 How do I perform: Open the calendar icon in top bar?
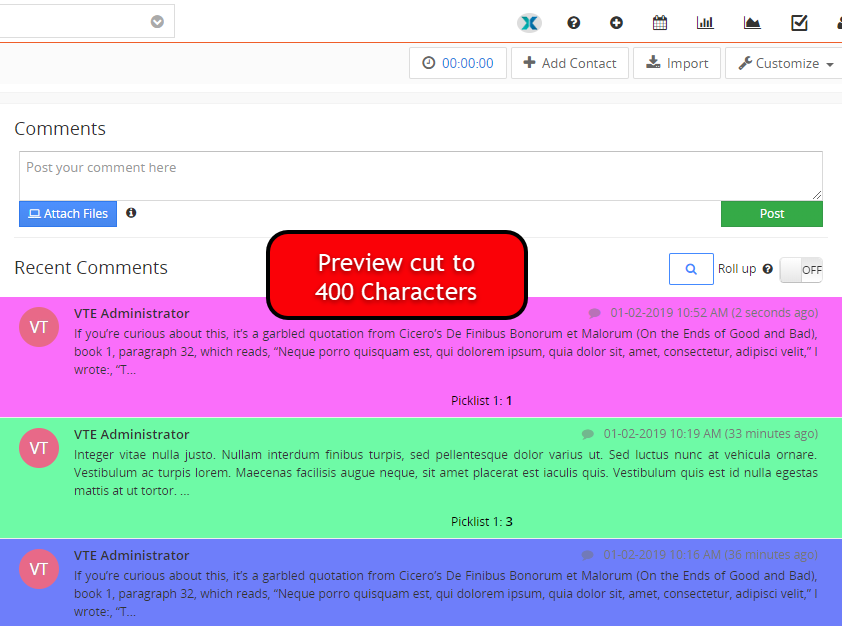click(x=660, y=23)
